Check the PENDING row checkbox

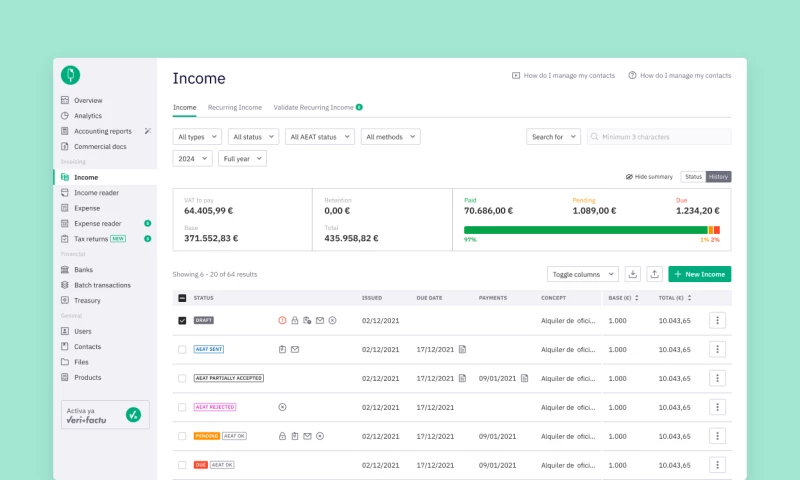tap(182, 436)
